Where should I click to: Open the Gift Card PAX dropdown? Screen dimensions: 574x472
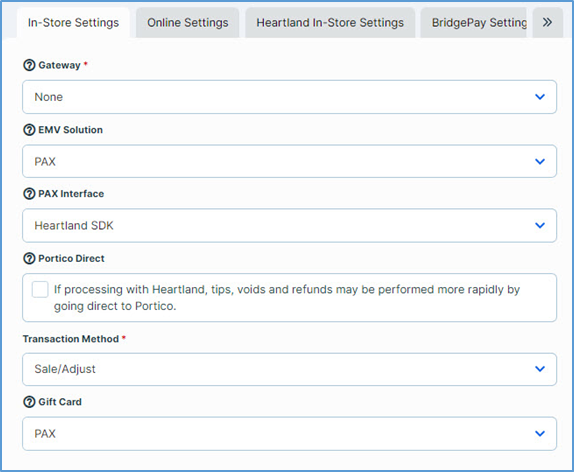(x=289, y=434)
